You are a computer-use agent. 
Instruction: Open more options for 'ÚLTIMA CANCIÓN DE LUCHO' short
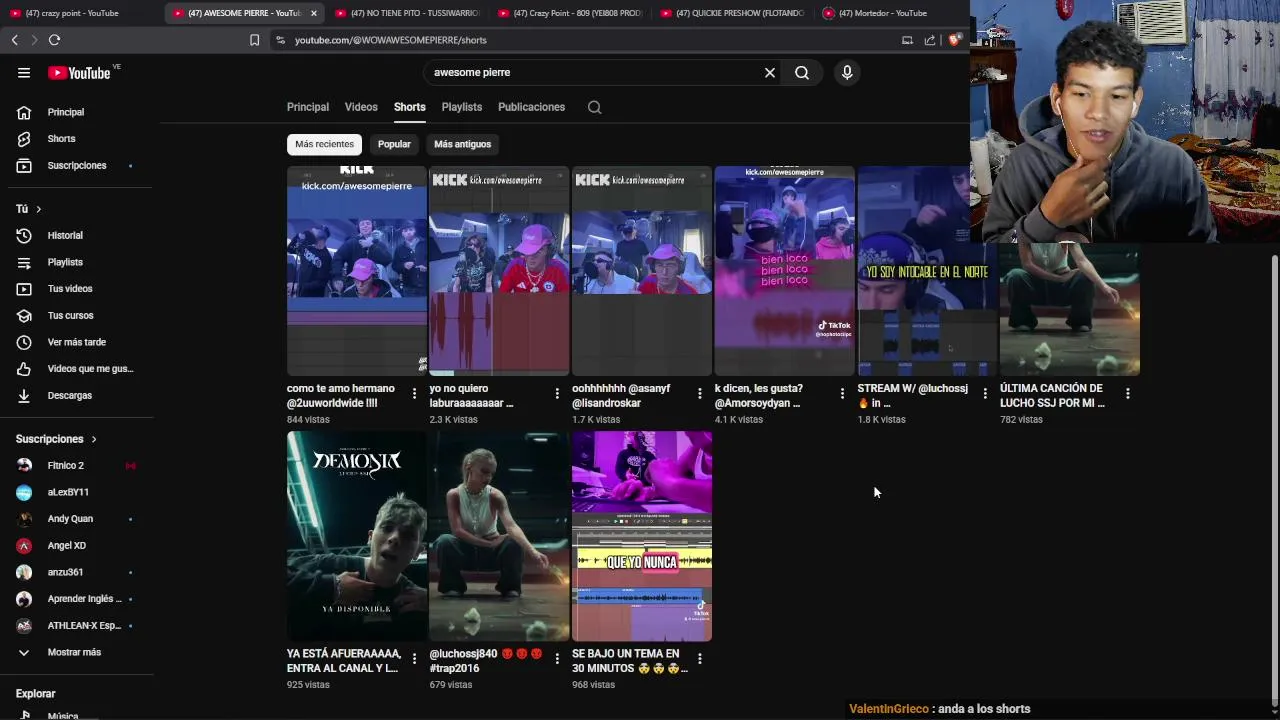click(1127, 394)
